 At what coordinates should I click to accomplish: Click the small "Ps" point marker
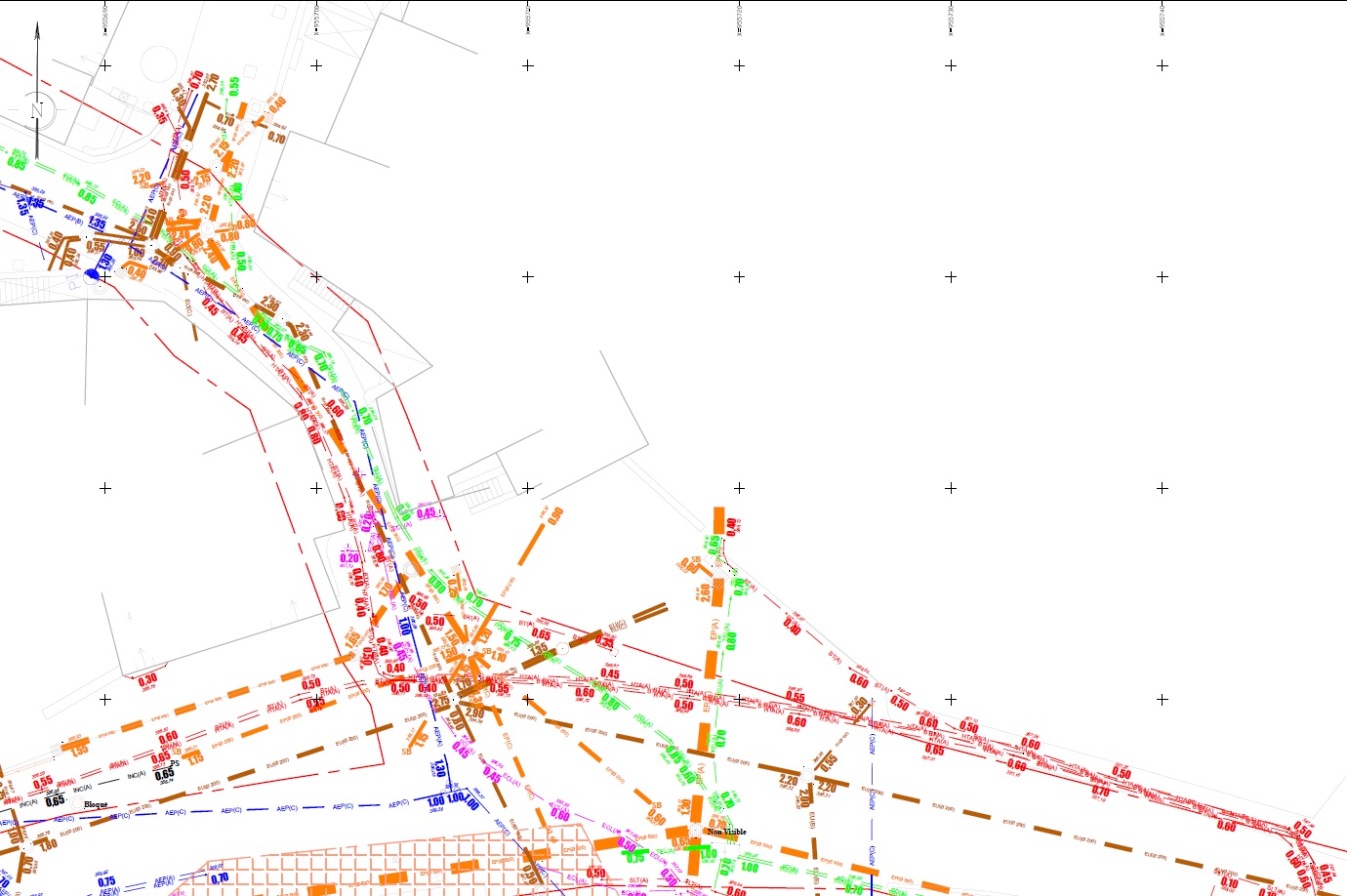pyautogui.click(x=174, y=764)
